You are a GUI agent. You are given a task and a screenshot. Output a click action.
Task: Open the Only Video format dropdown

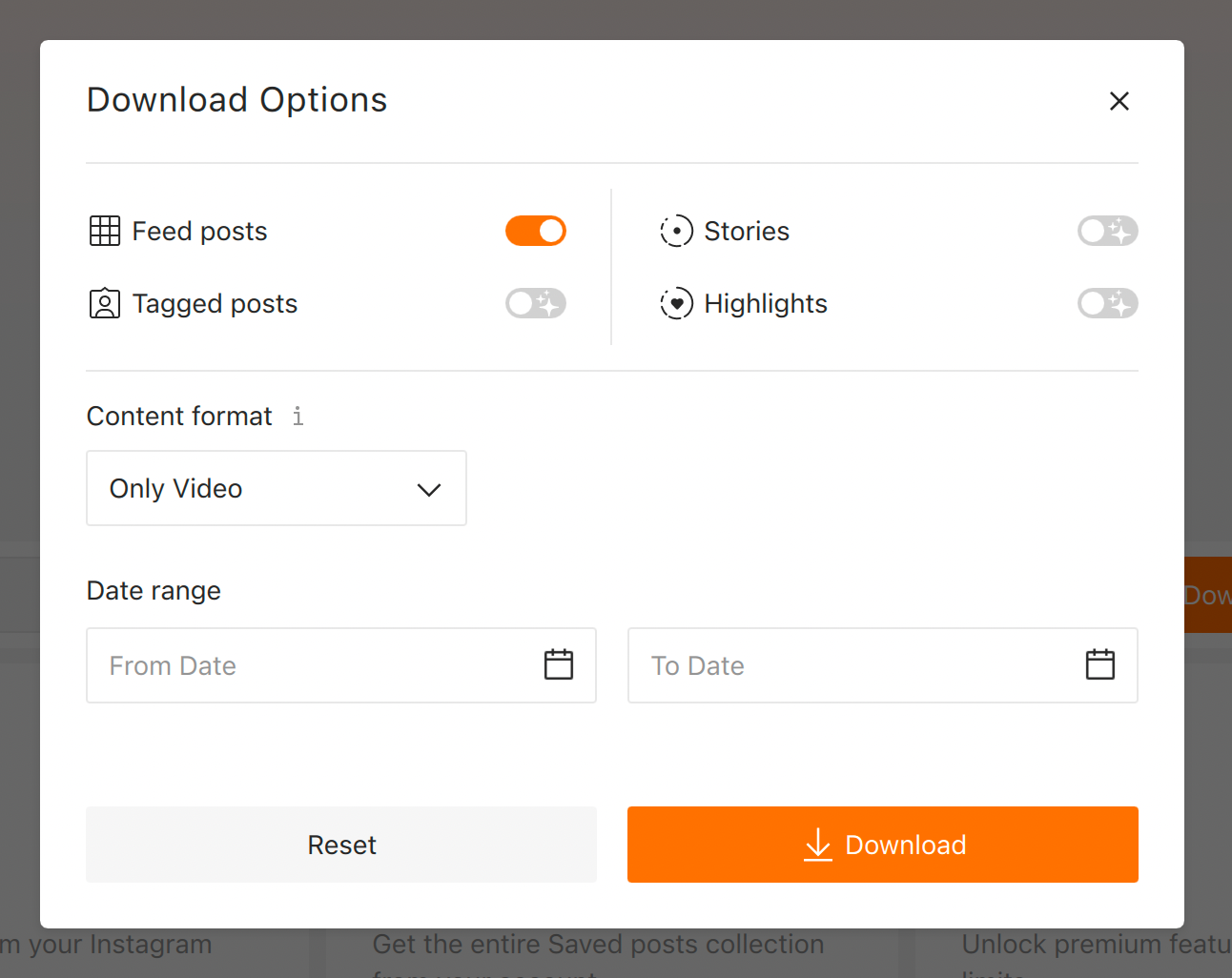[276, 488]
